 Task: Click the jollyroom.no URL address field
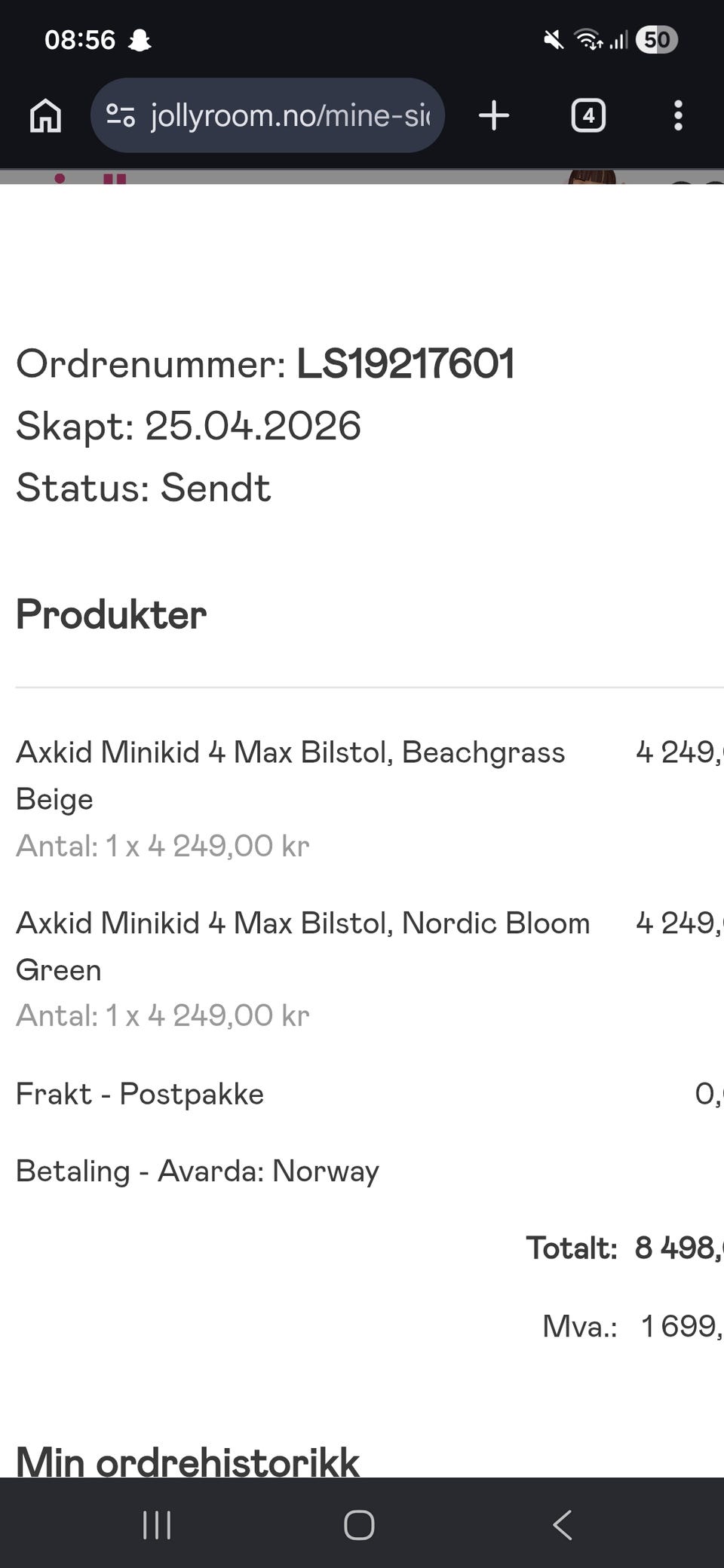268,115
